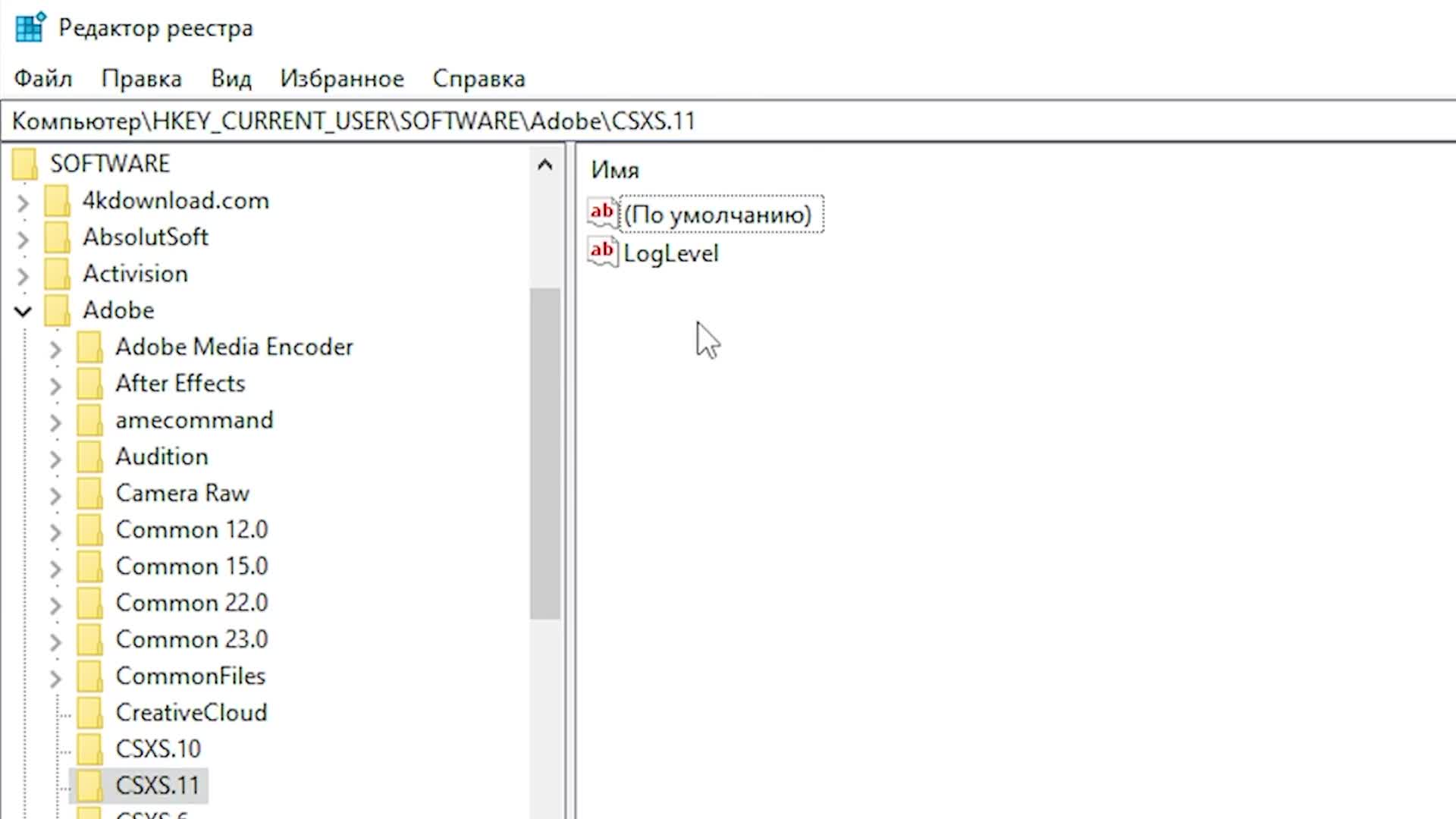Click the string icon beside LogLevel
1456x819 pixels.
pos(603,252)
